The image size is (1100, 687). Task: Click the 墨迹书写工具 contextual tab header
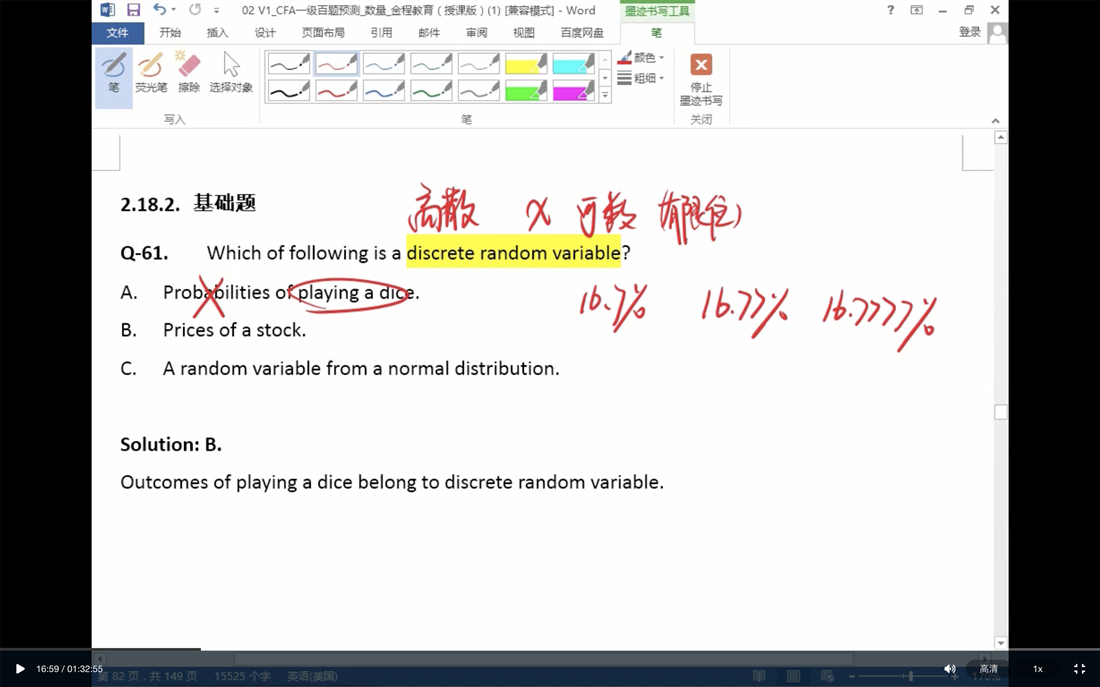click(x=657, y=11)
